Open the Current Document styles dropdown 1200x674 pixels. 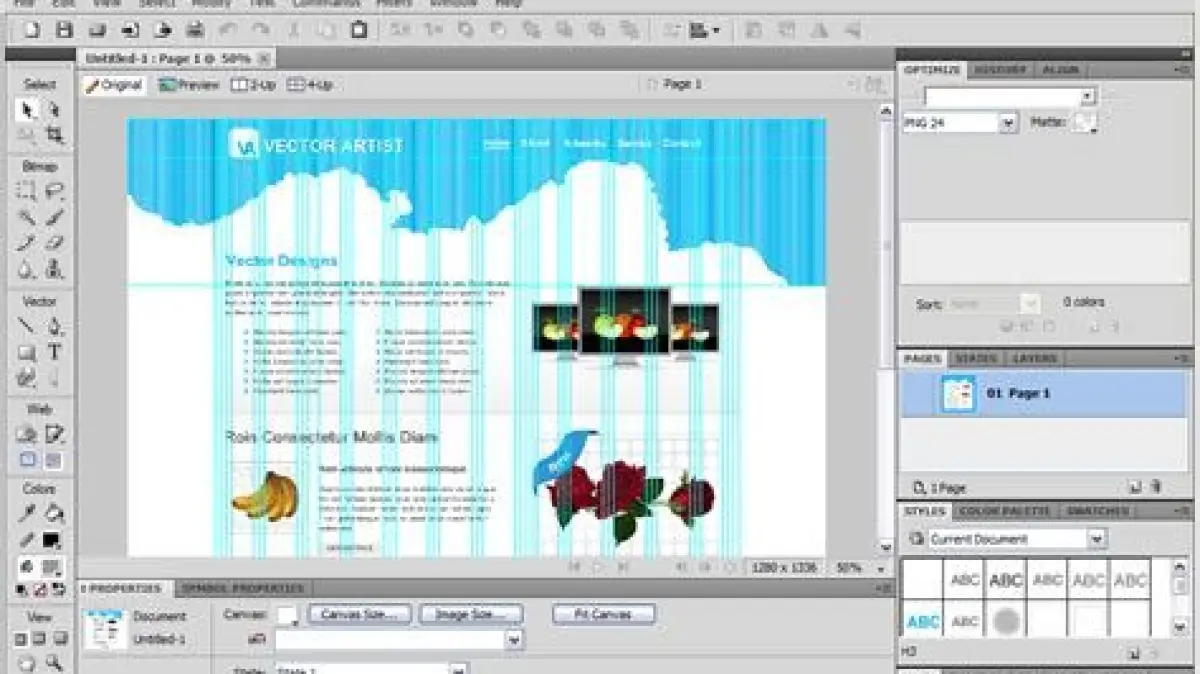coord(1097,539)
